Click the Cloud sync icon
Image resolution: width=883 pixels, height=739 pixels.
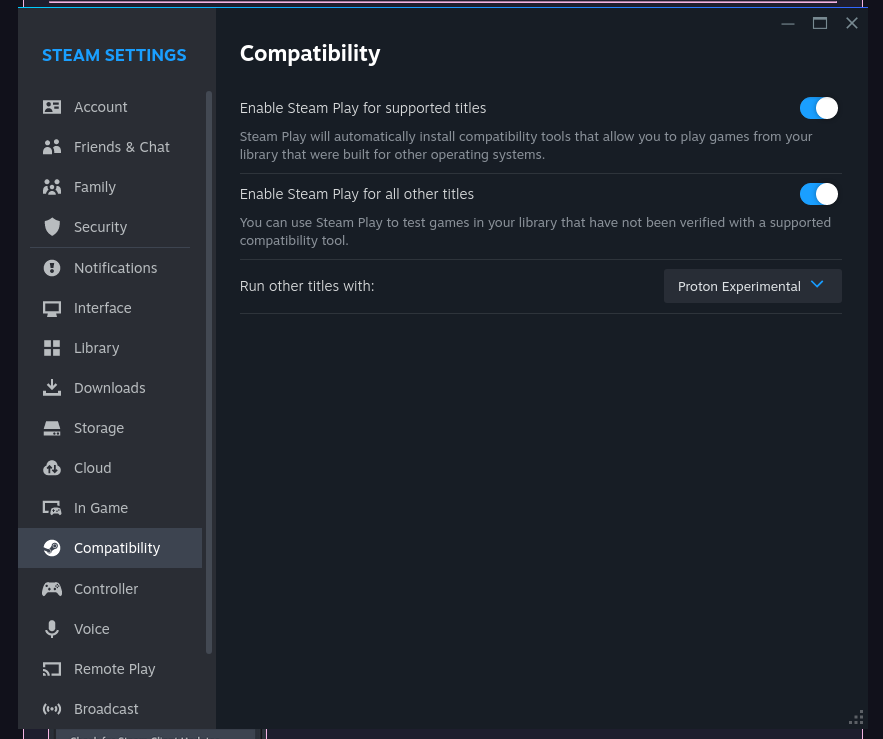pyautogui.click(x=52, y=468)
